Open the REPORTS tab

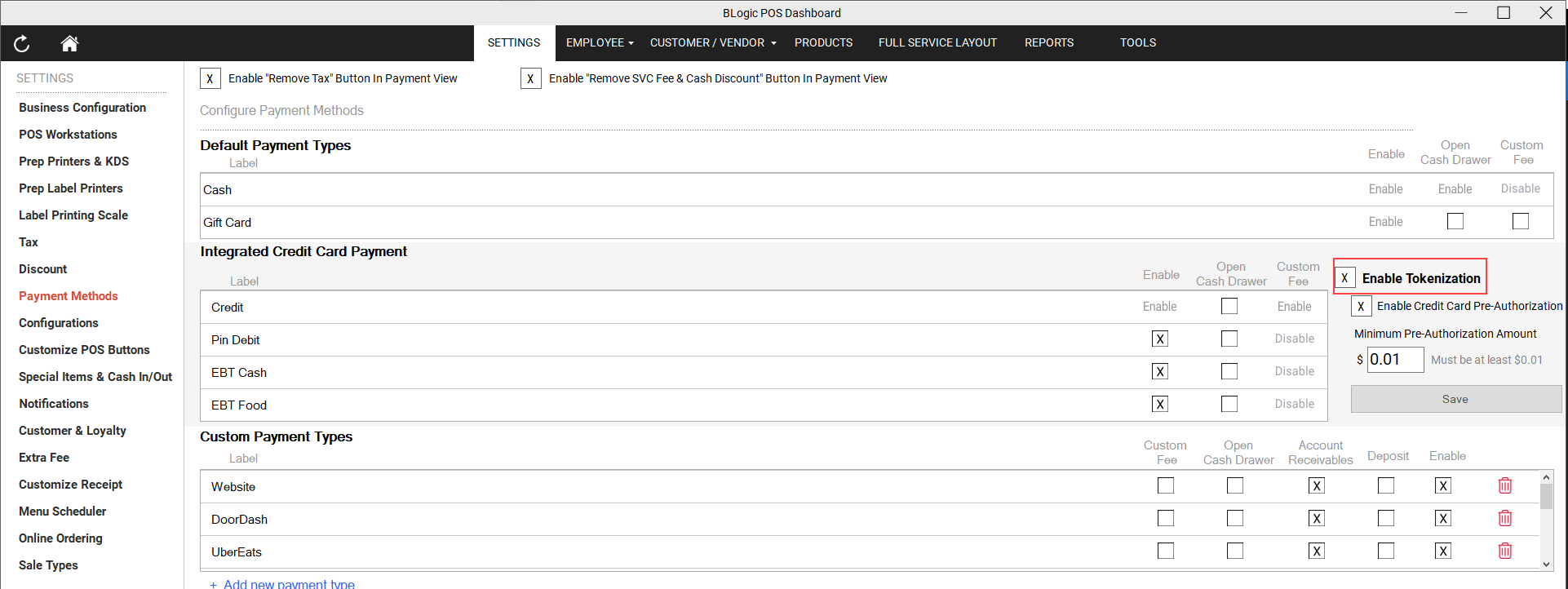[1048, 43]
